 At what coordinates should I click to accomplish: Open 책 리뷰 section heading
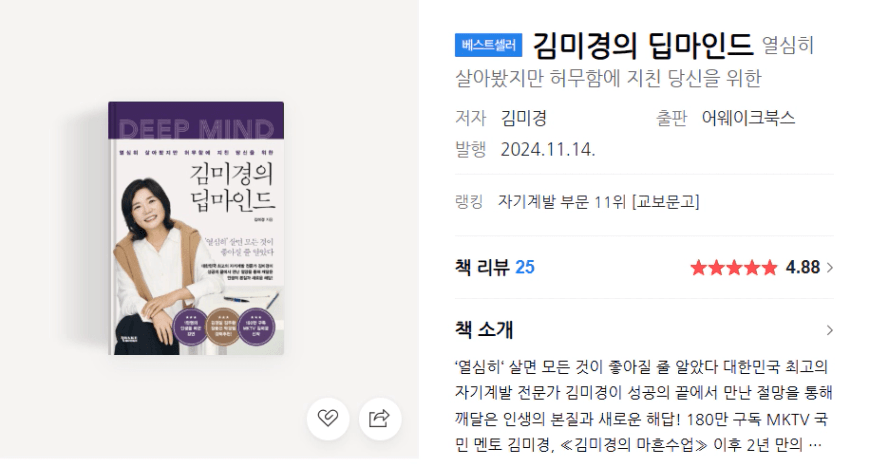click(x=482, y=267)
